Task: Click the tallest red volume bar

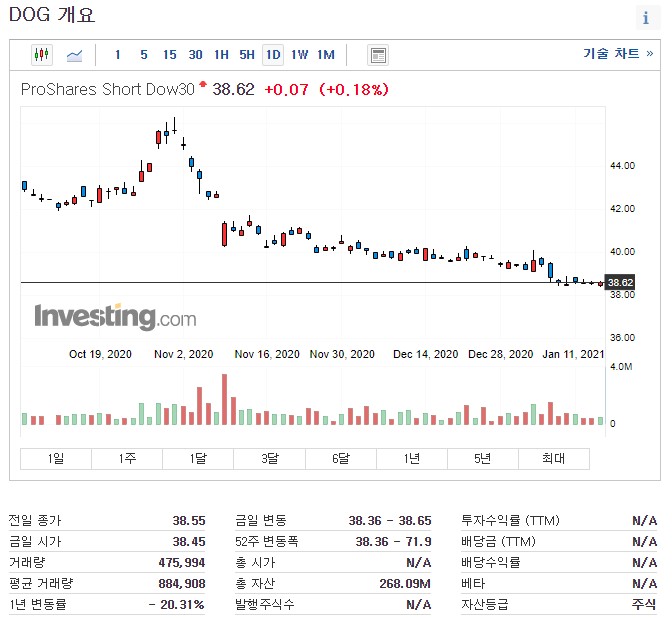Action: pos(225,399)
